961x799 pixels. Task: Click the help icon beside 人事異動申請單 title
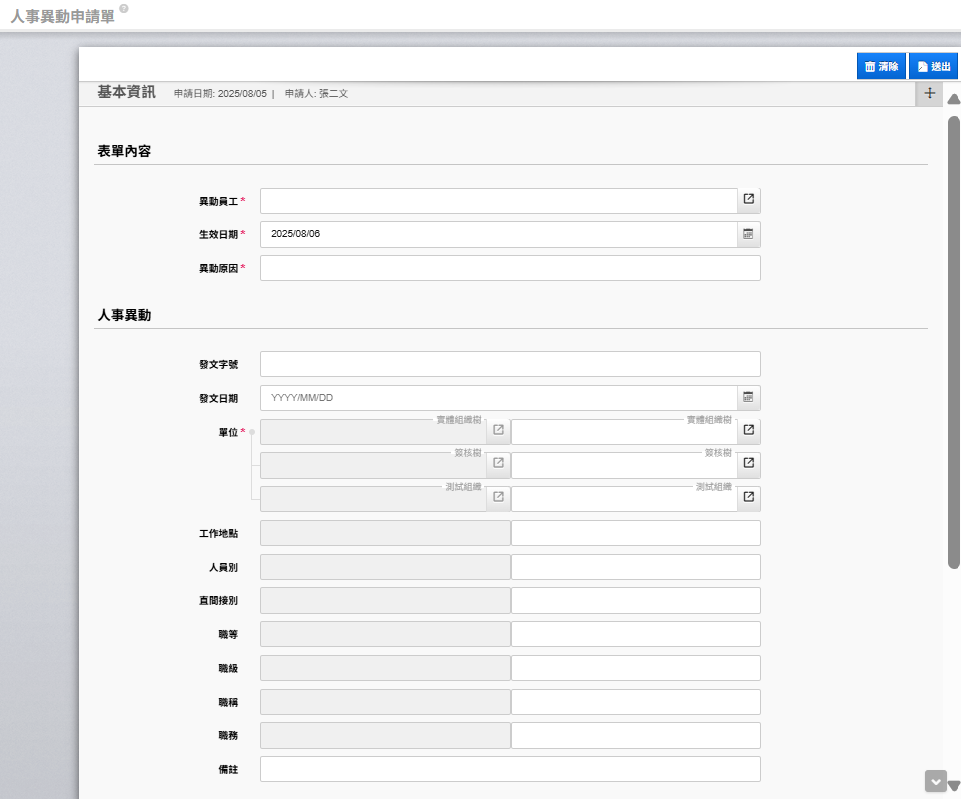124,8
